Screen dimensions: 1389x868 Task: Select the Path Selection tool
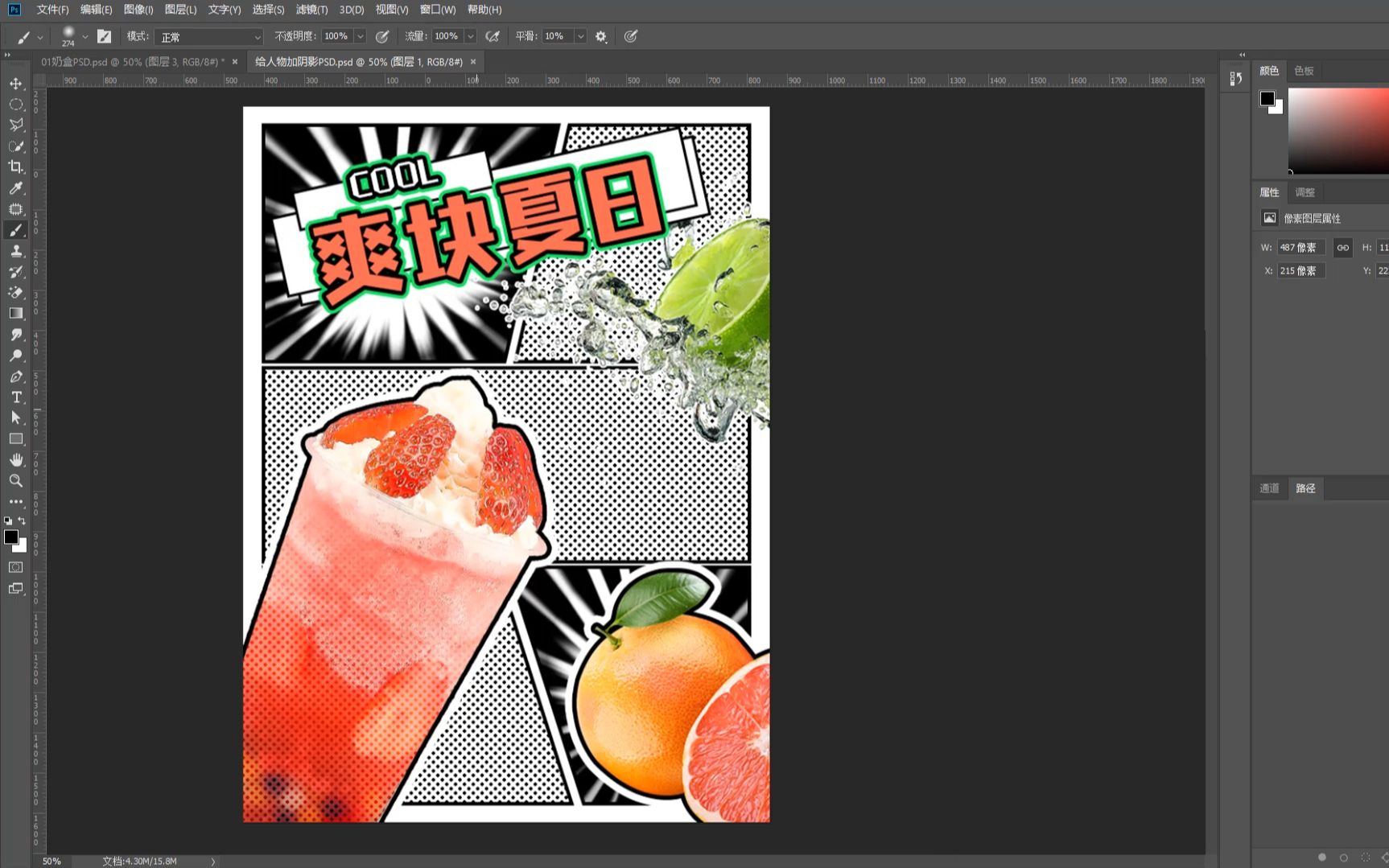(16, 418)
